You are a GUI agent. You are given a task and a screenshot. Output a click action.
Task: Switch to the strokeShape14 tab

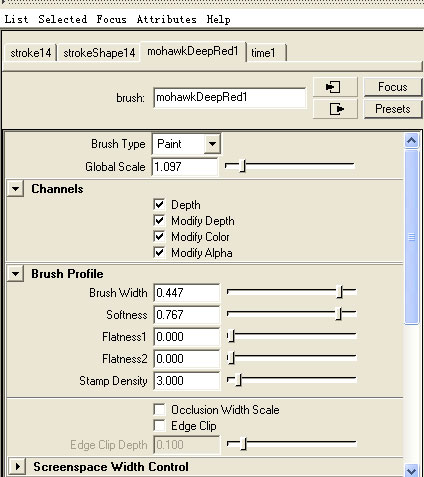tap(99, 53)
